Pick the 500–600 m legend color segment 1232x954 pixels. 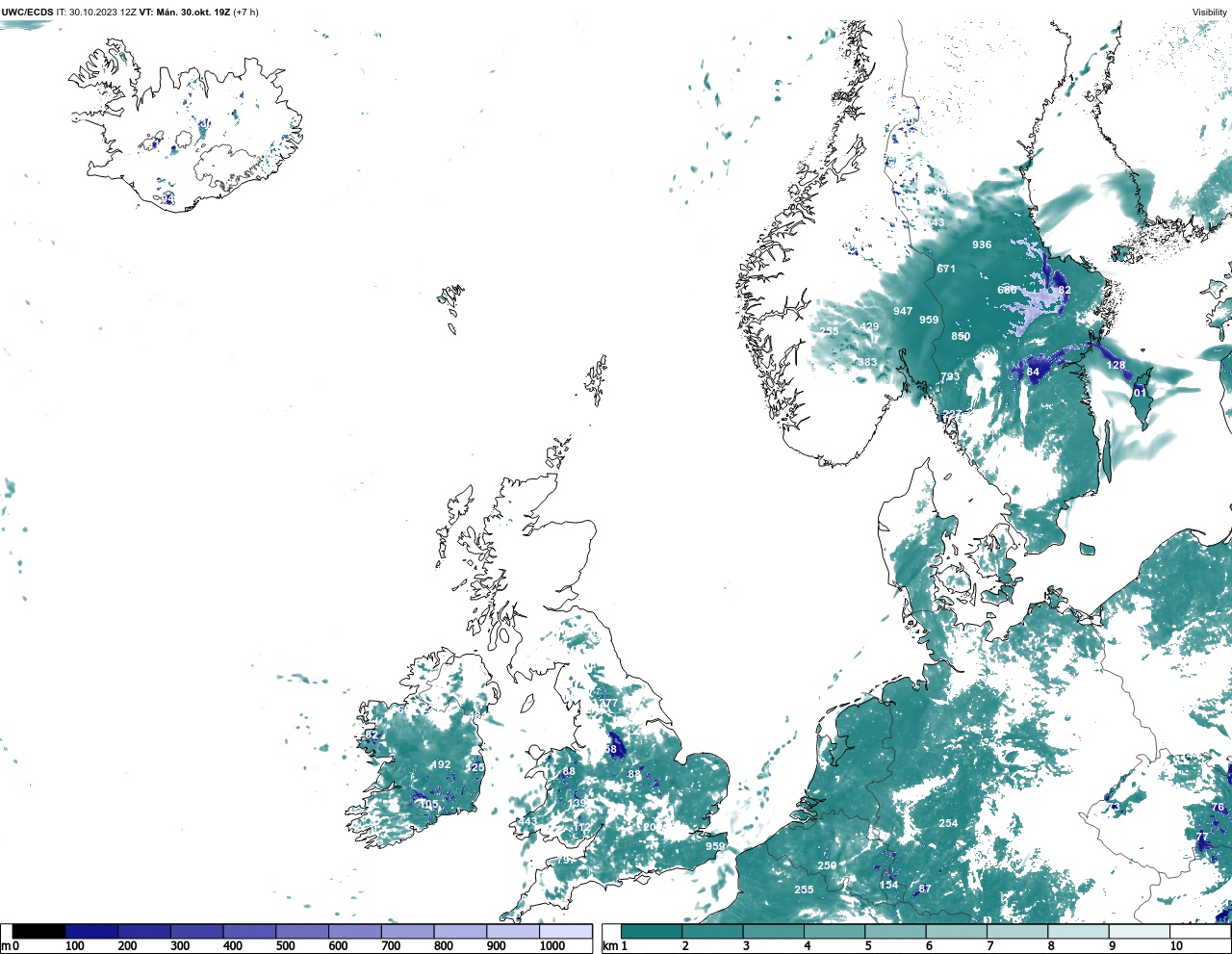tap(302, 932)
